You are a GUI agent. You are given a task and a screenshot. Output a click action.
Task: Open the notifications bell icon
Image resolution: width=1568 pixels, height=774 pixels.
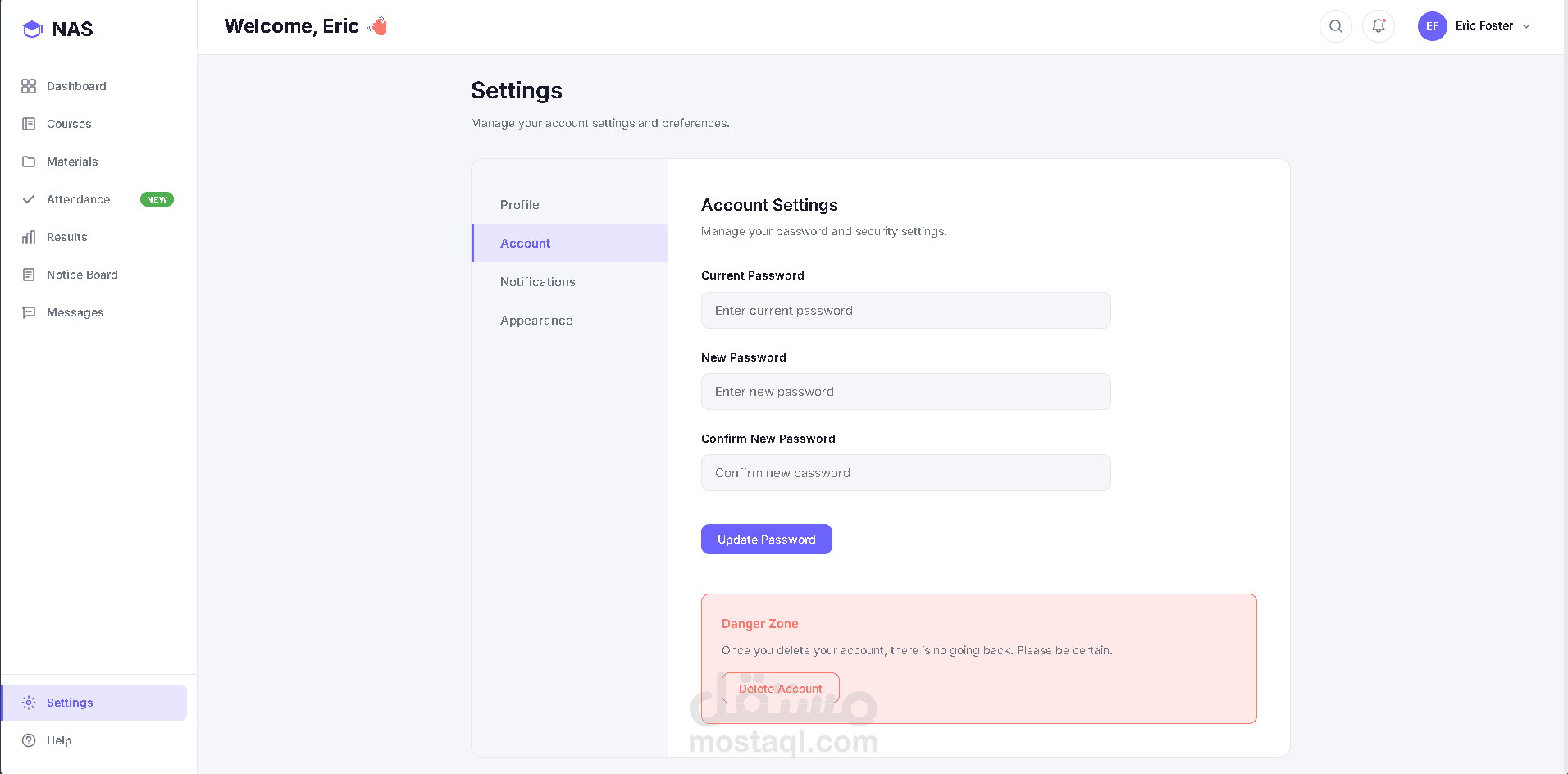[x=1378, y=26]
